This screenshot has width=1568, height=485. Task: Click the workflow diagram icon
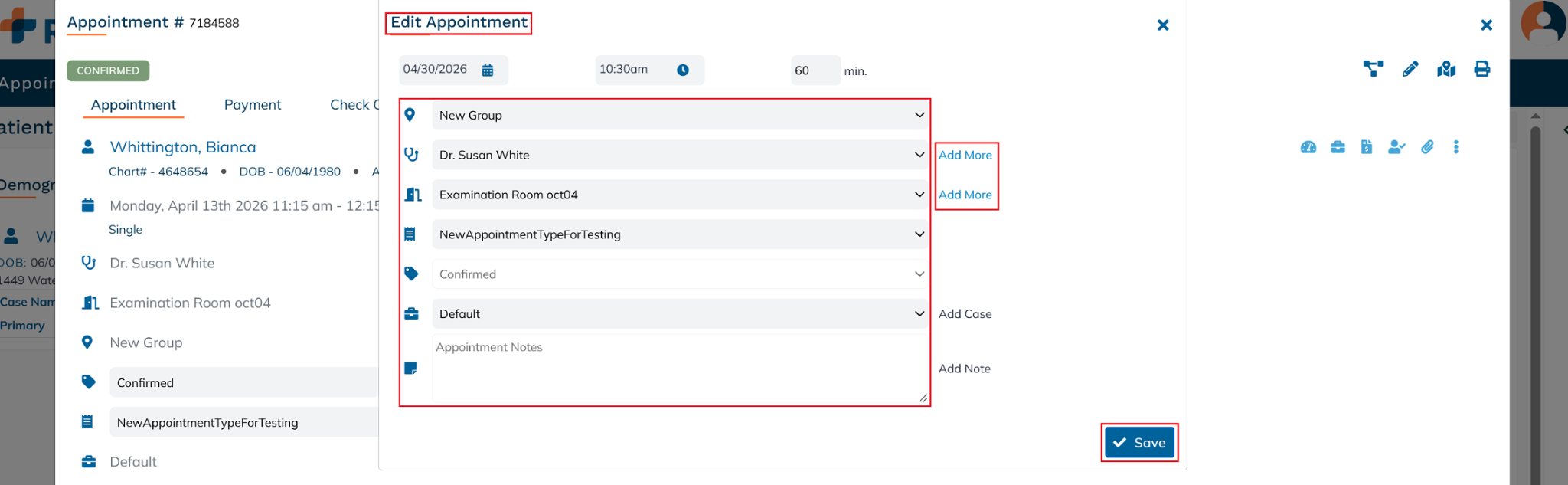(x=1374, y=70)
